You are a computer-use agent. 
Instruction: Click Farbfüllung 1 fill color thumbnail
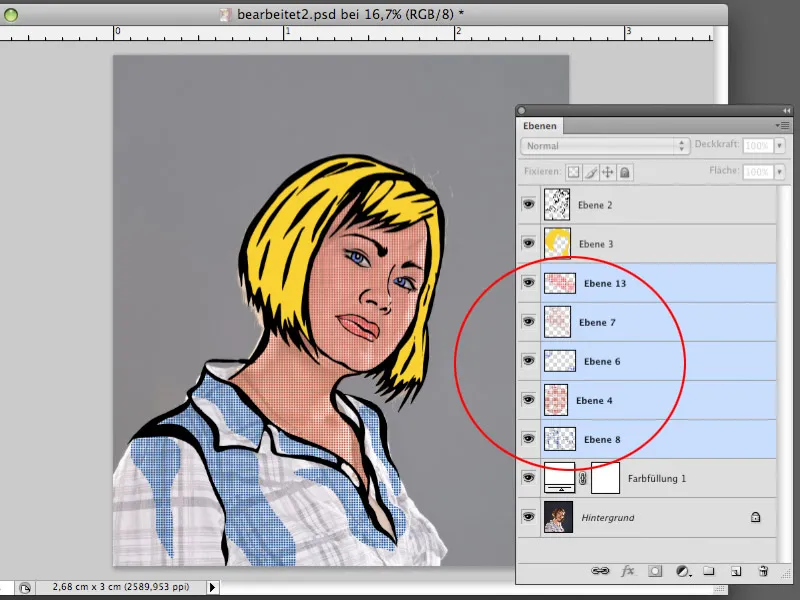click(560, 478)
